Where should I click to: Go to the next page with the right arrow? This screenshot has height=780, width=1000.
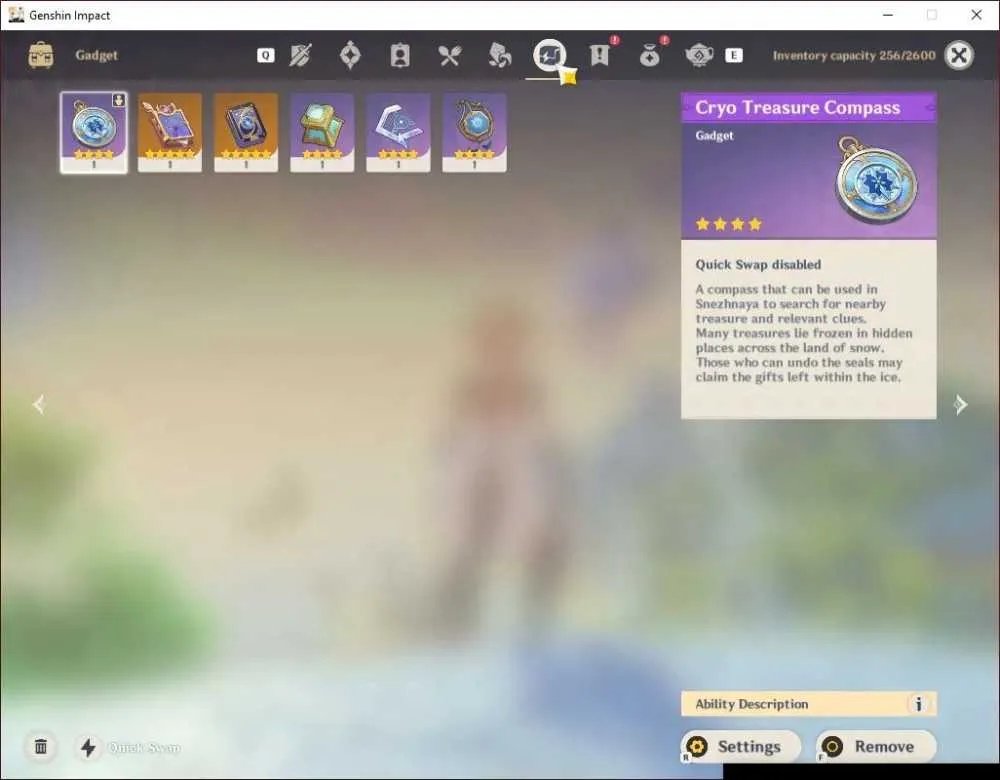(x=960, y=404)
